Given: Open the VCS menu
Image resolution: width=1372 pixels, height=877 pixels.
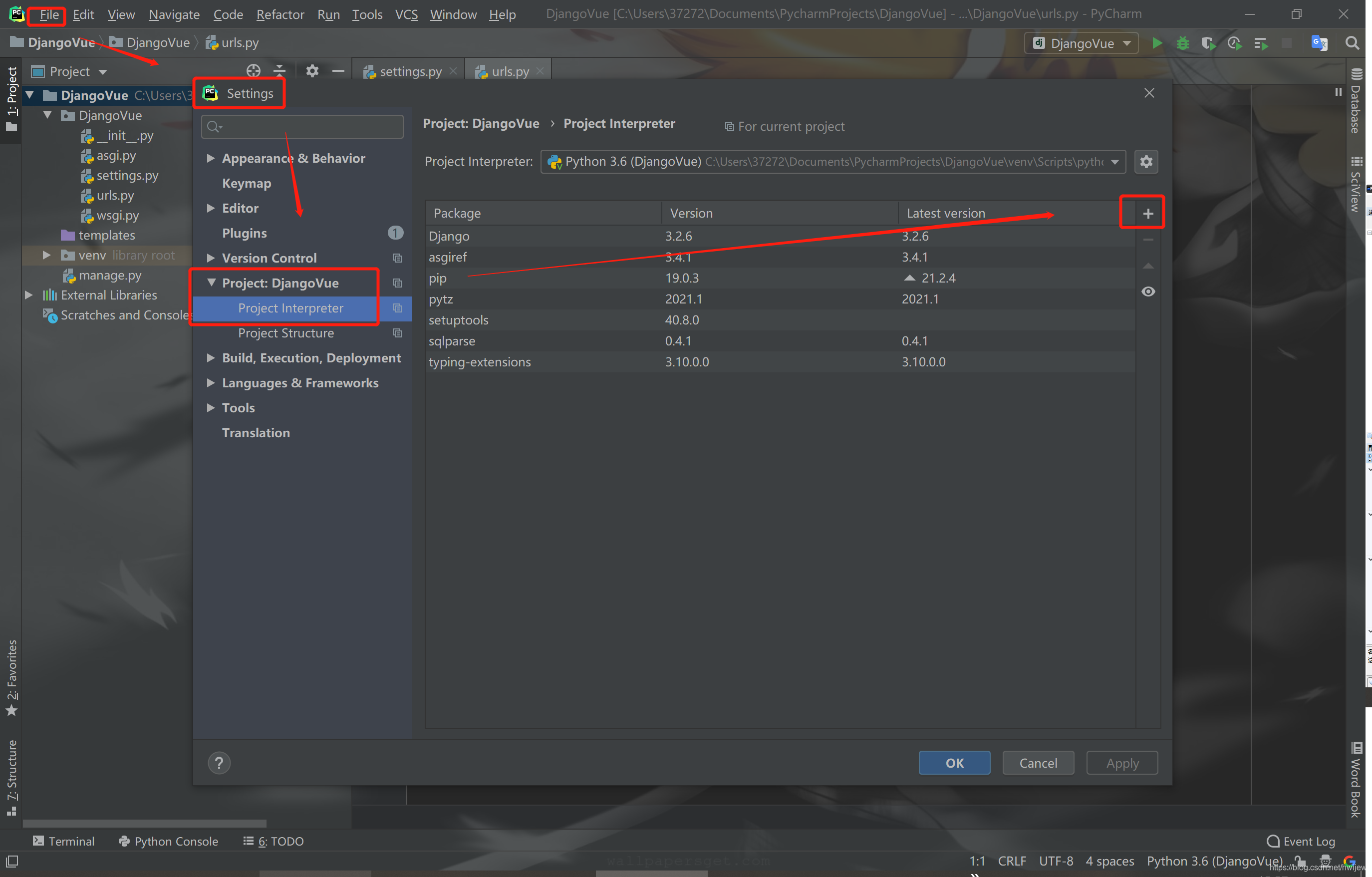Looking at the screenshot, I should point(406,15).
